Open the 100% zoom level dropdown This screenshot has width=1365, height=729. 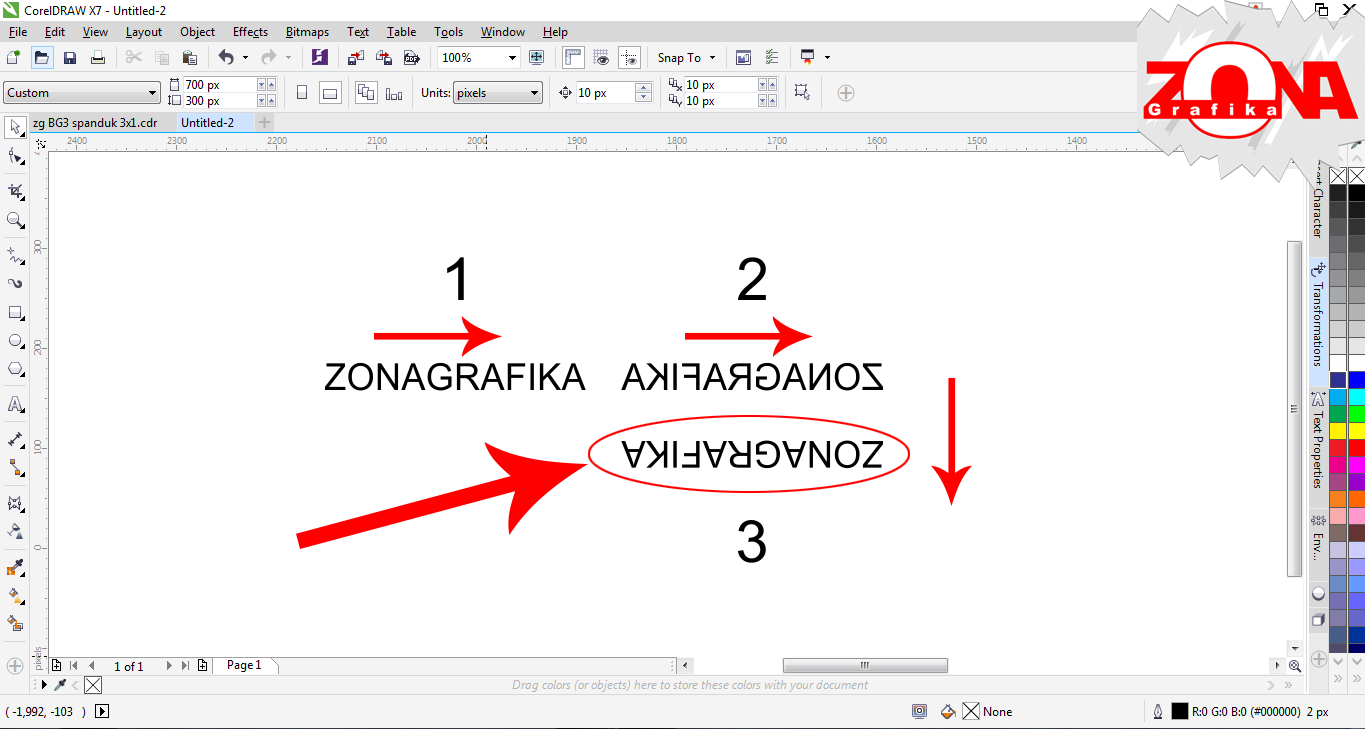tap(513, 57)
